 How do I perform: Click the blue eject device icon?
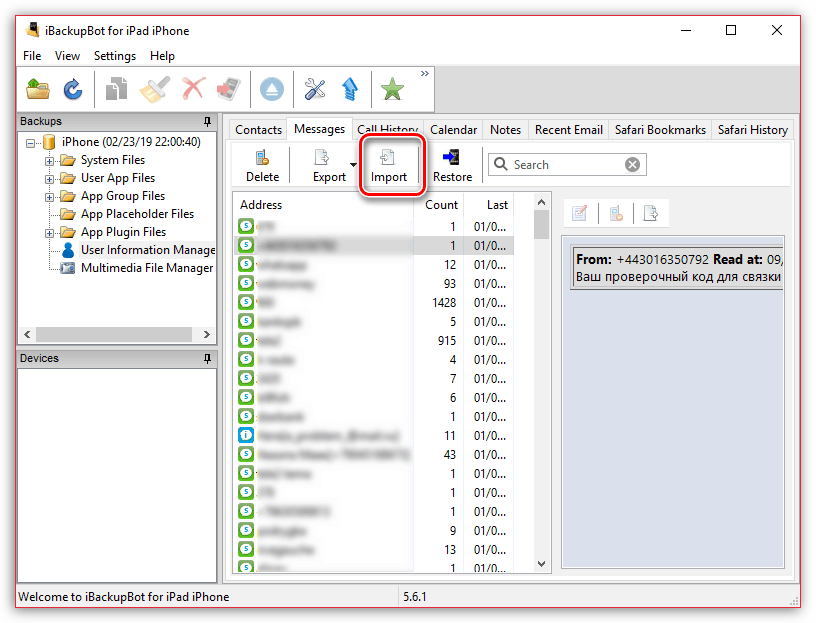click(x=272, y=89)
